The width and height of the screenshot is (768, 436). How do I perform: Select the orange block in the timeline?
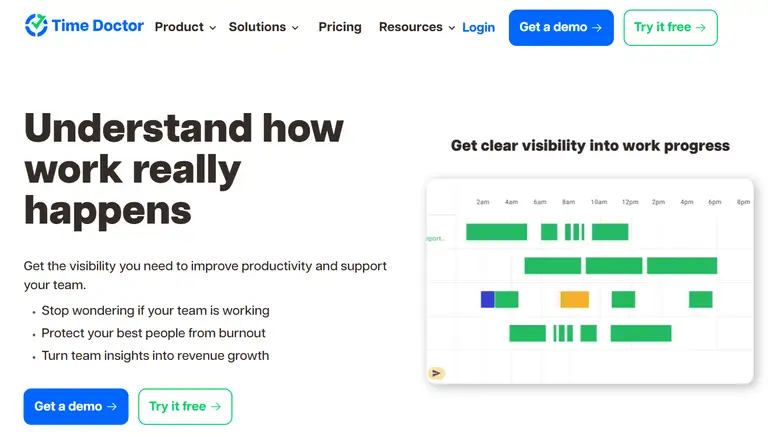574,299
